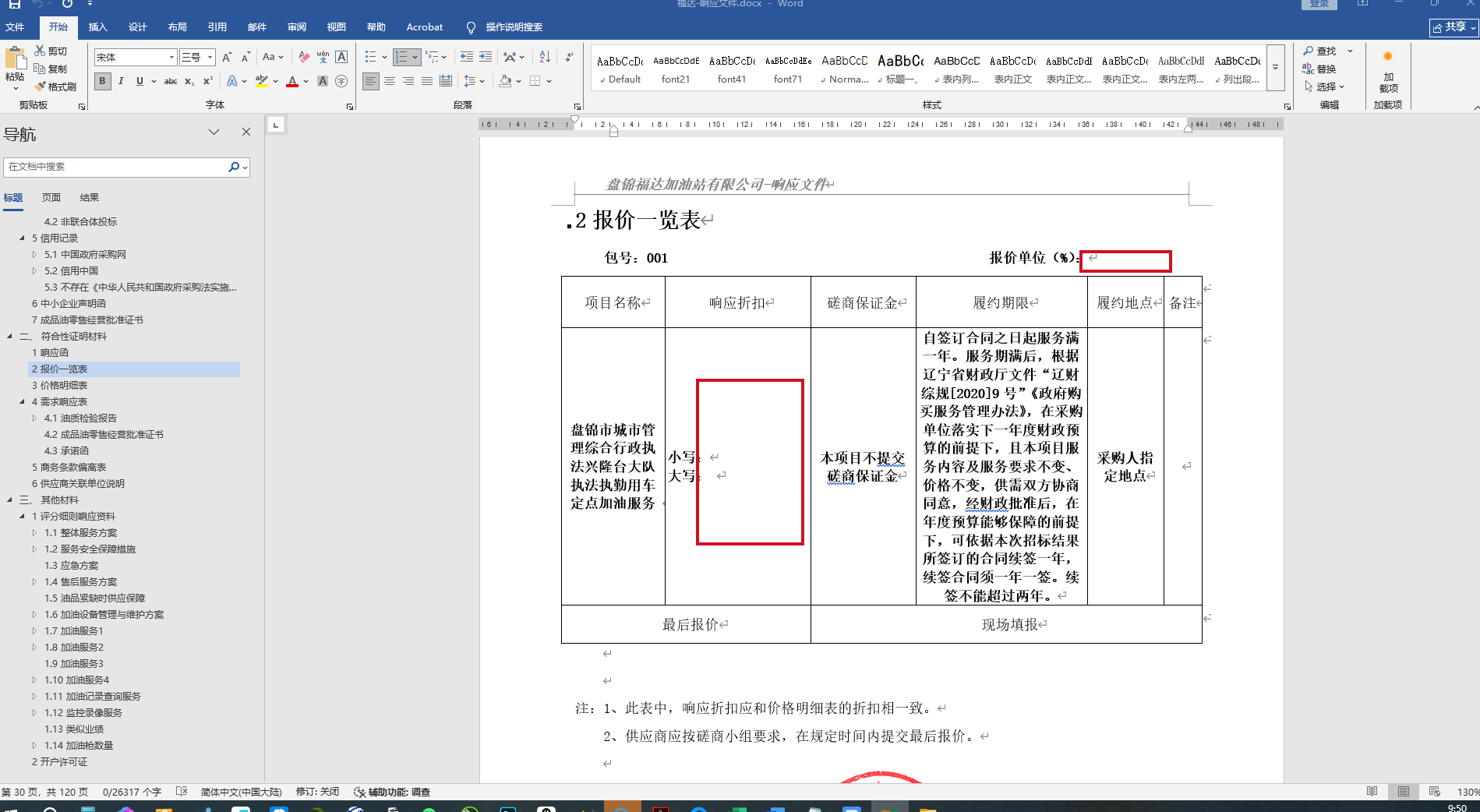Expand the 1.1 整体服务方案 navigation heading

(34, 533)
